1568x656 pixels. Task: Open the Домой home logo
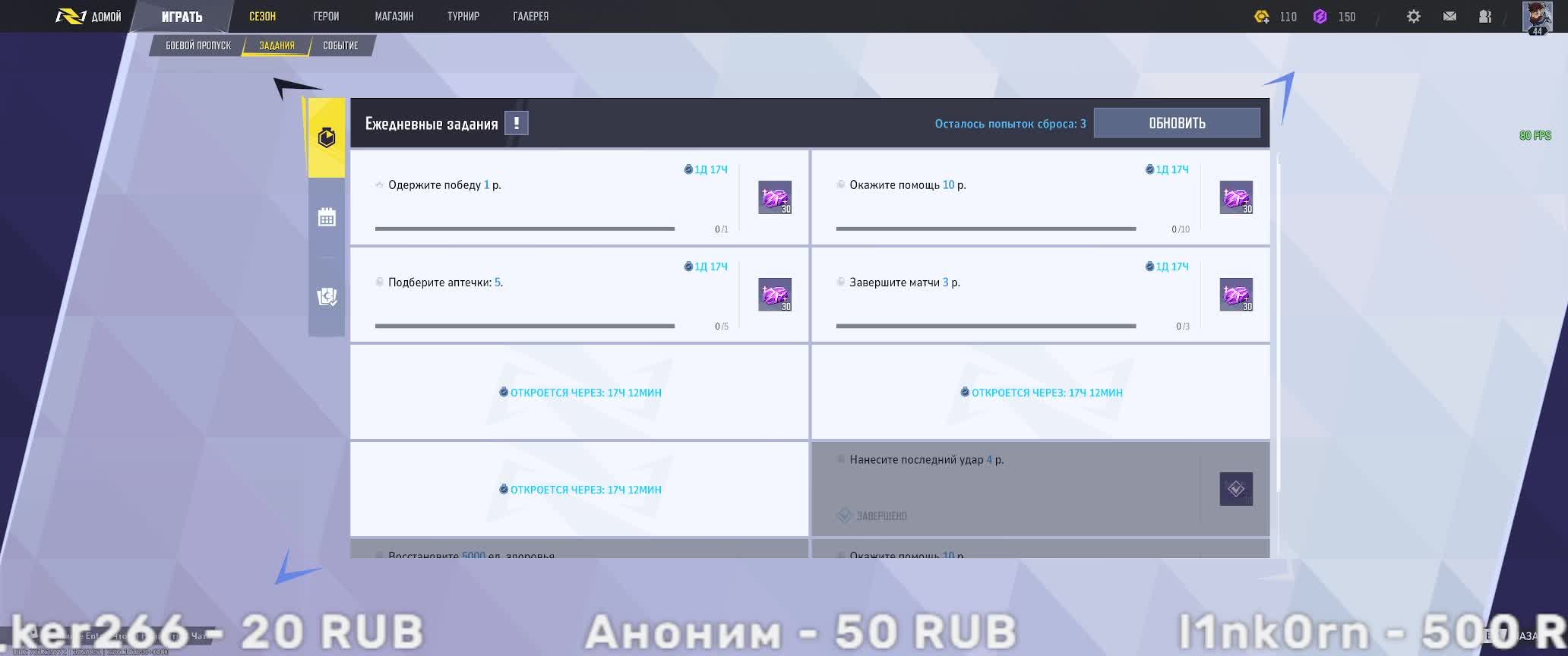pyautogui.click(x=88, y=16)
